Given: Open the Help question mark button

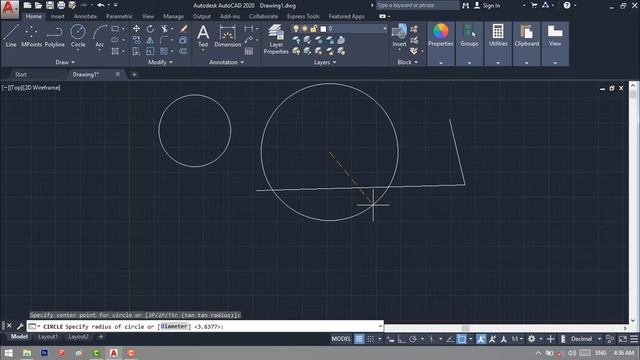Looking at the screenshot, I should 567,5.
